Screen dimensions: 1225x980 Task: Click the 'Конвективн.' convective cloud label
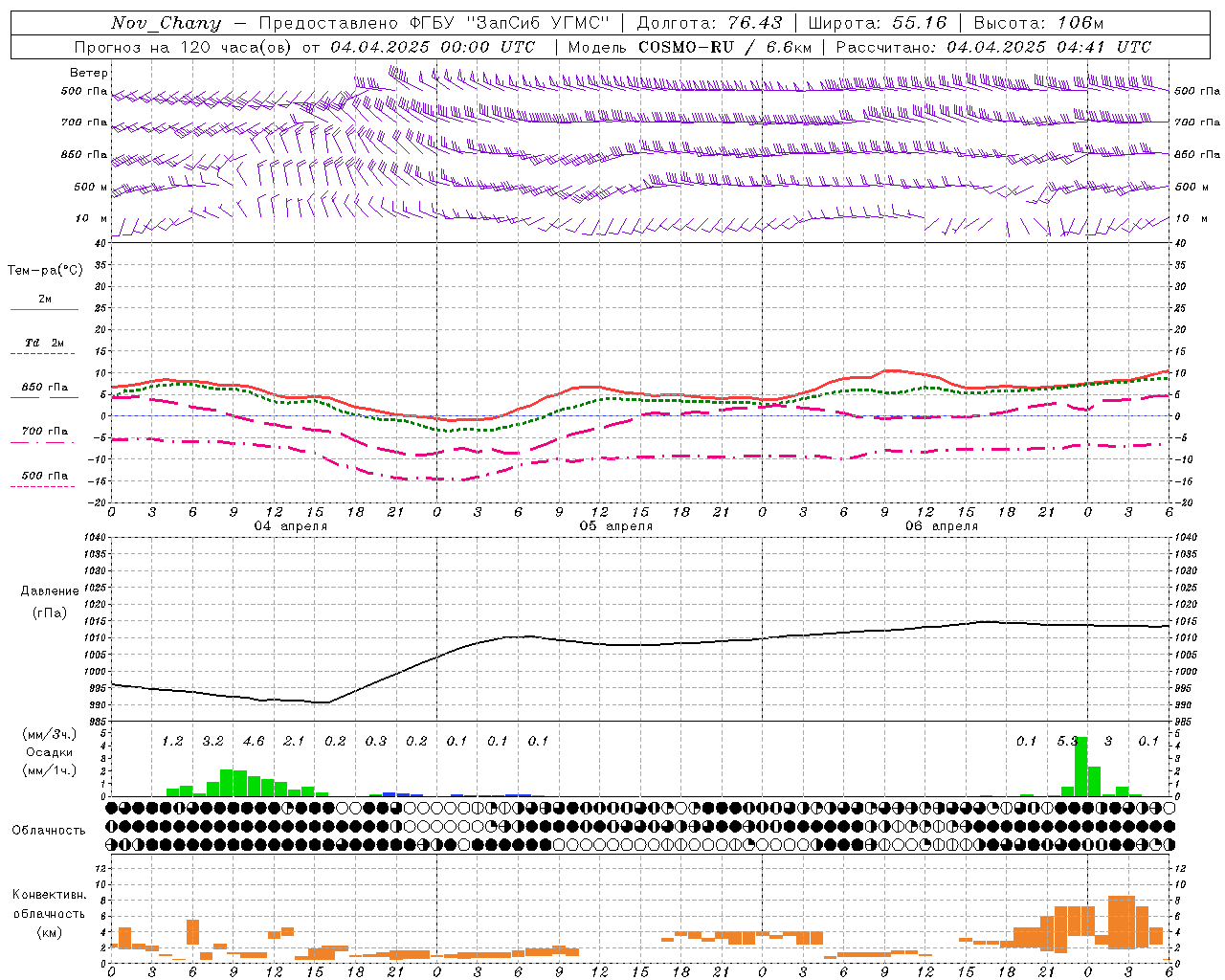[49, 895]
